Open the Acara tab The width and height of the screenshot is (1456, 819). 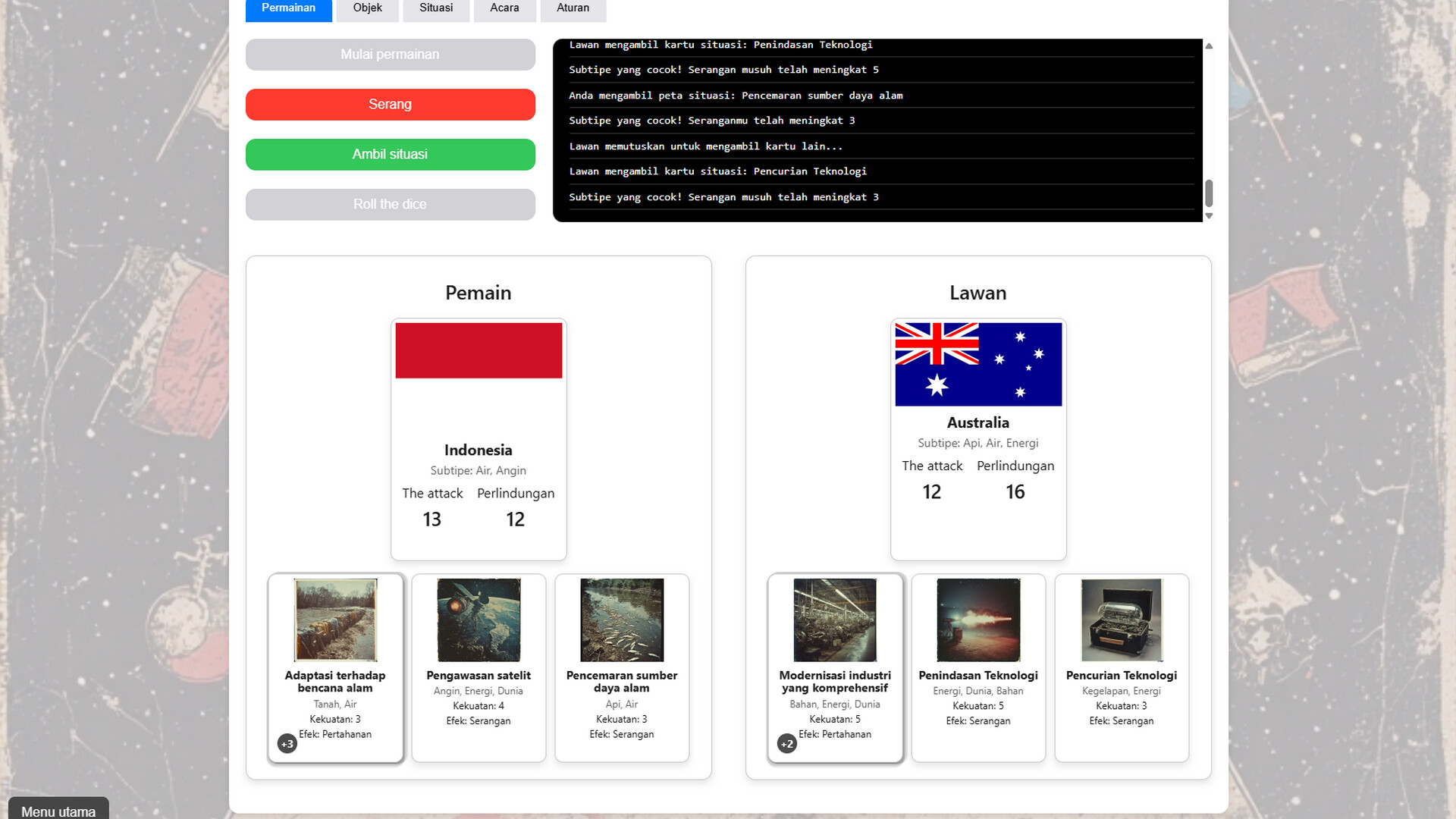point(504,8)
